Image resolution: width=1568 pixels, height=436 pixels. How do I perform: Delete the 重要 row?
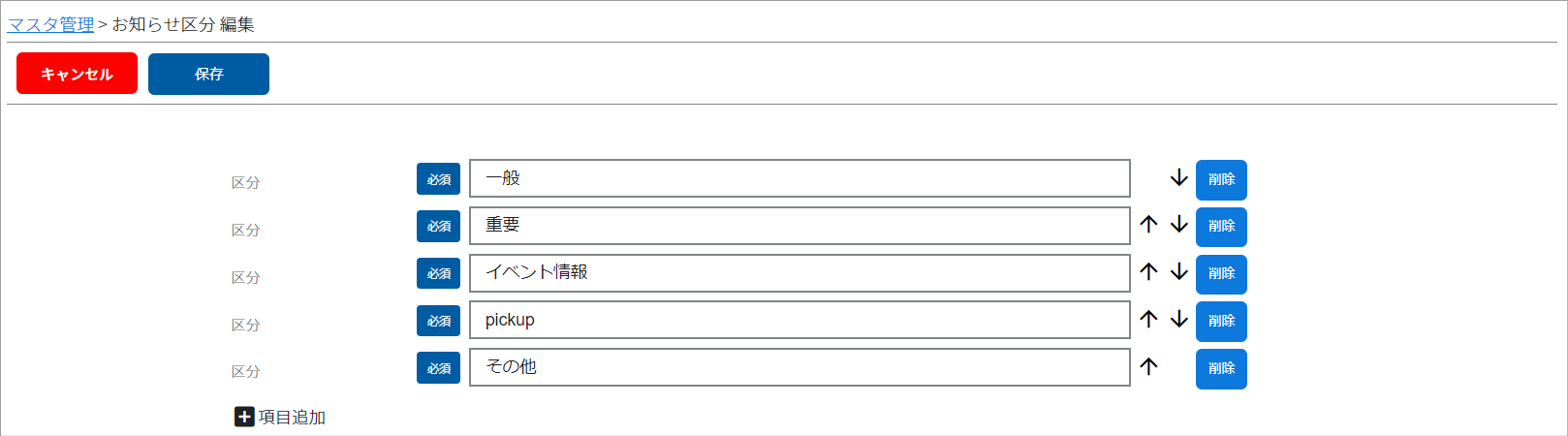pos(1221,227)
